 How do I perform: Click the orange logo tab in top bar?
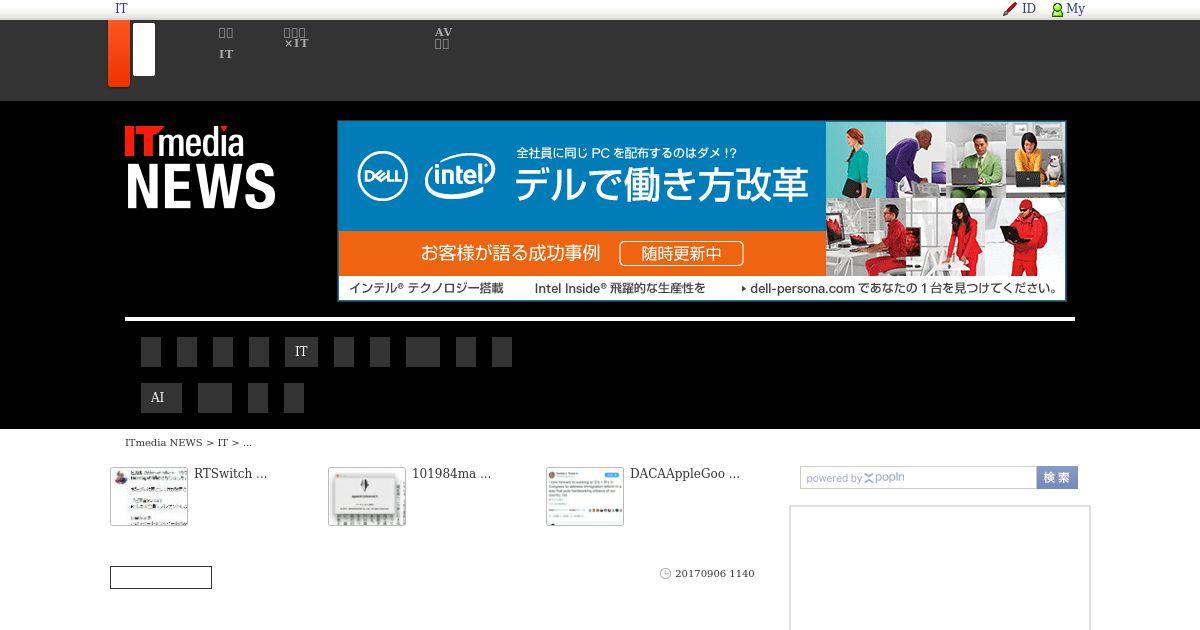119,53
